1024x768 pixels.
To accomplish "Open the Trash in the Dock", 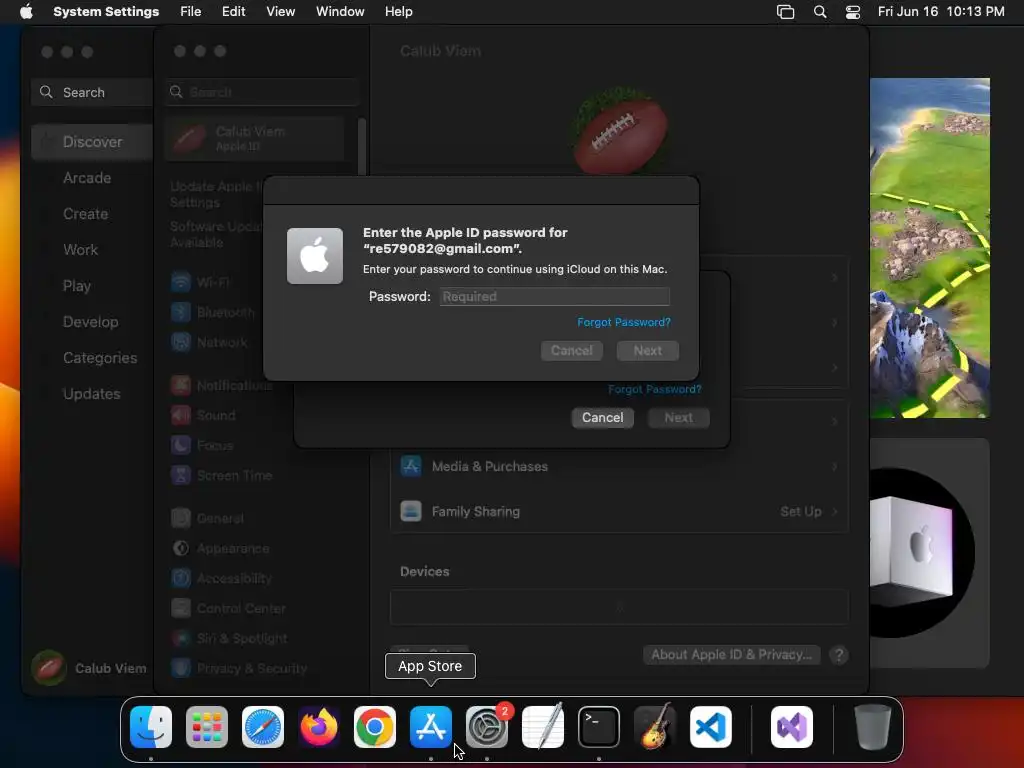I will tap(872, 727).
